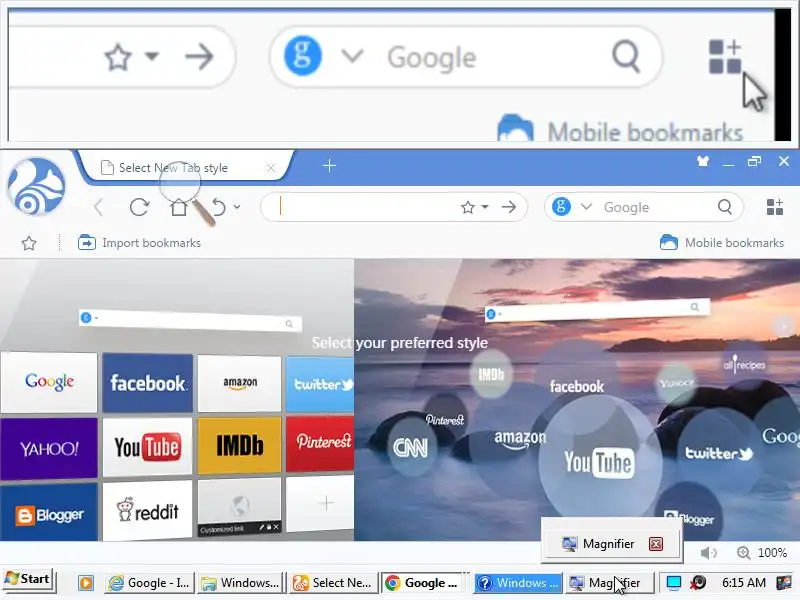Image resolution: width=800 pixels, height=600 pixels.
Task: Click the Pinterest tile in grid style
Action: 320,443
